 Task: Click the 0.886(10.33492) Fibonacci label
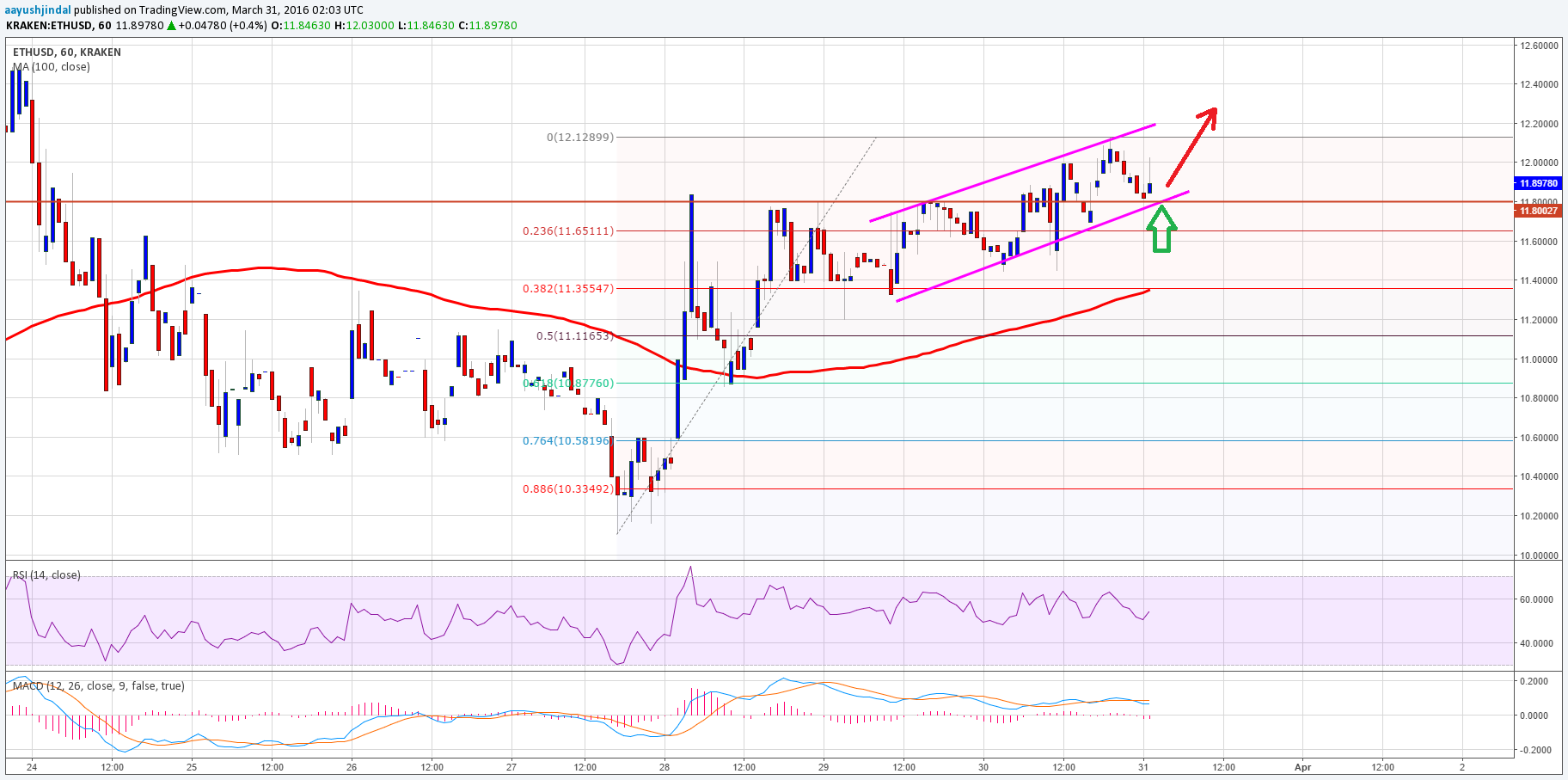[x=568, y=488]
